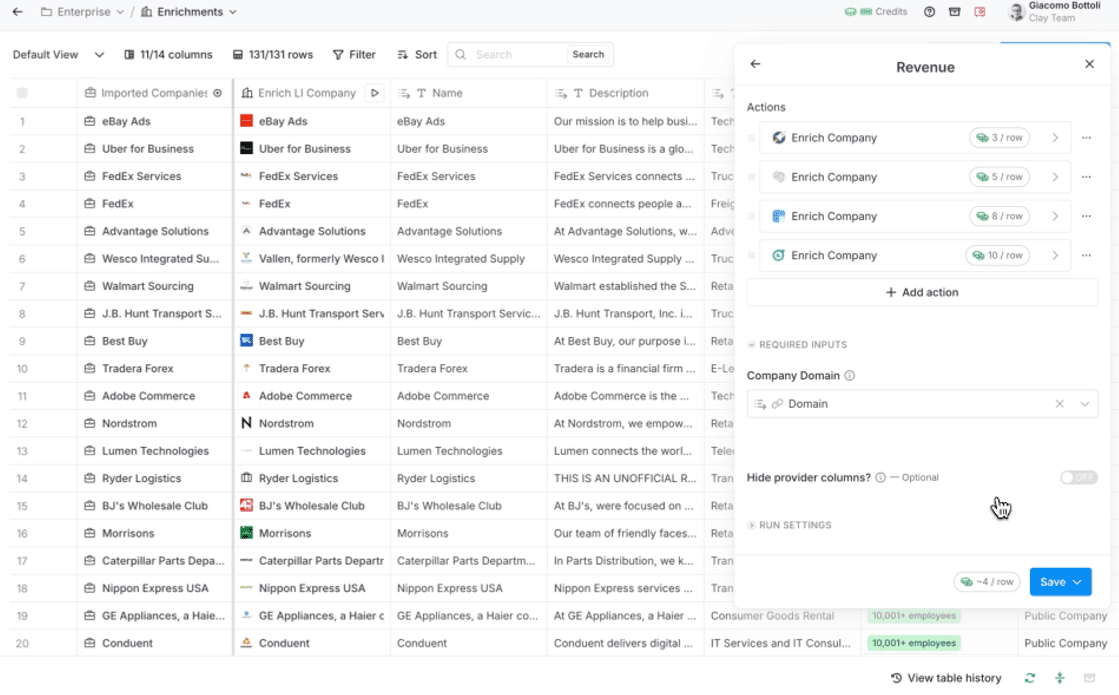The height and width of the screenshot is (695, 1119).
Task: Click the provider icon of the 3 / row action
Action: [x=779, y=138]
